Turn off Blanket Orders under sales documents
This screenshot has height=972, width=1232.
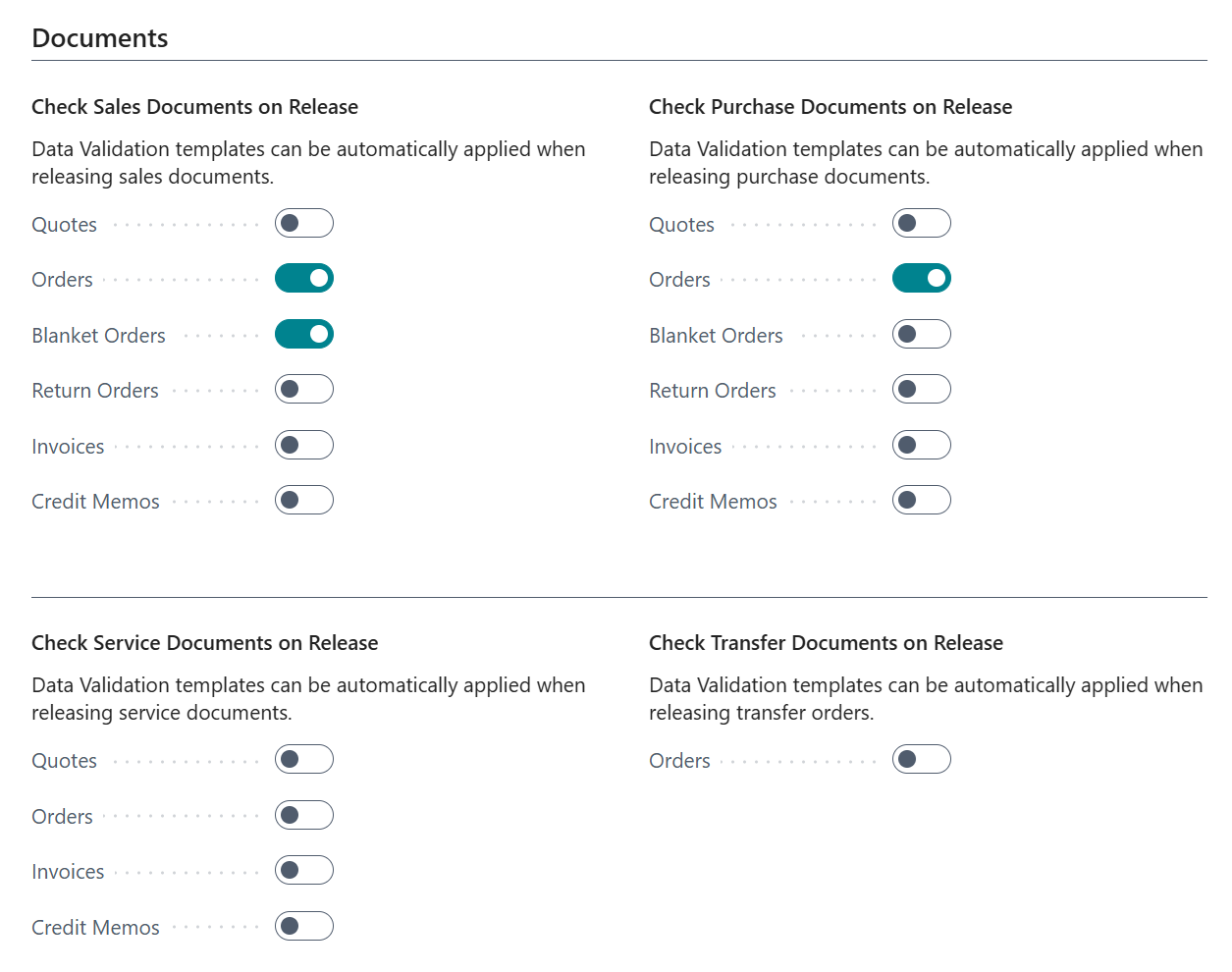click(304, 334)
